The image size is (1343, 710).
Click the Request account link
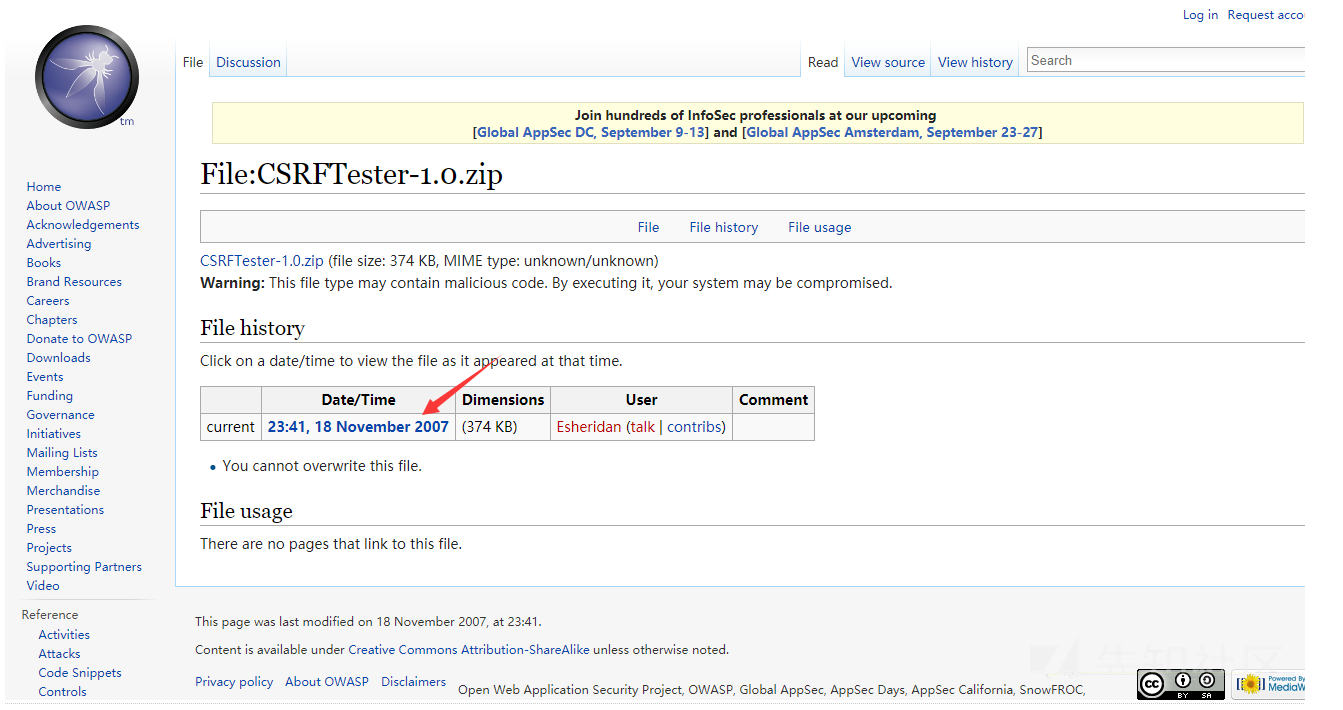1266,15
